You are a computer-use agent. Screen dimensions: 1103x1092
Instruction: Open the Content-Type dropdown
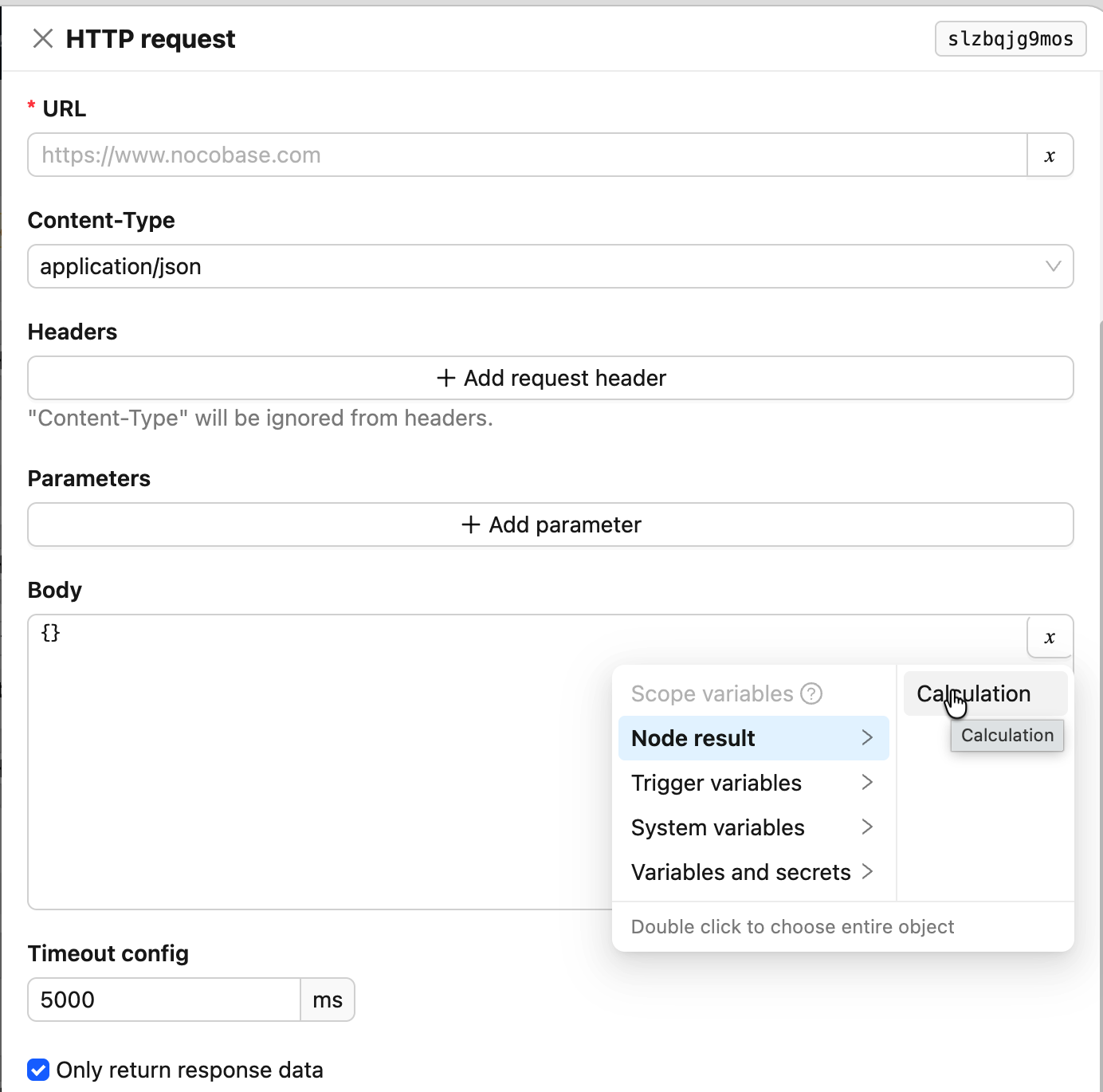551,266
